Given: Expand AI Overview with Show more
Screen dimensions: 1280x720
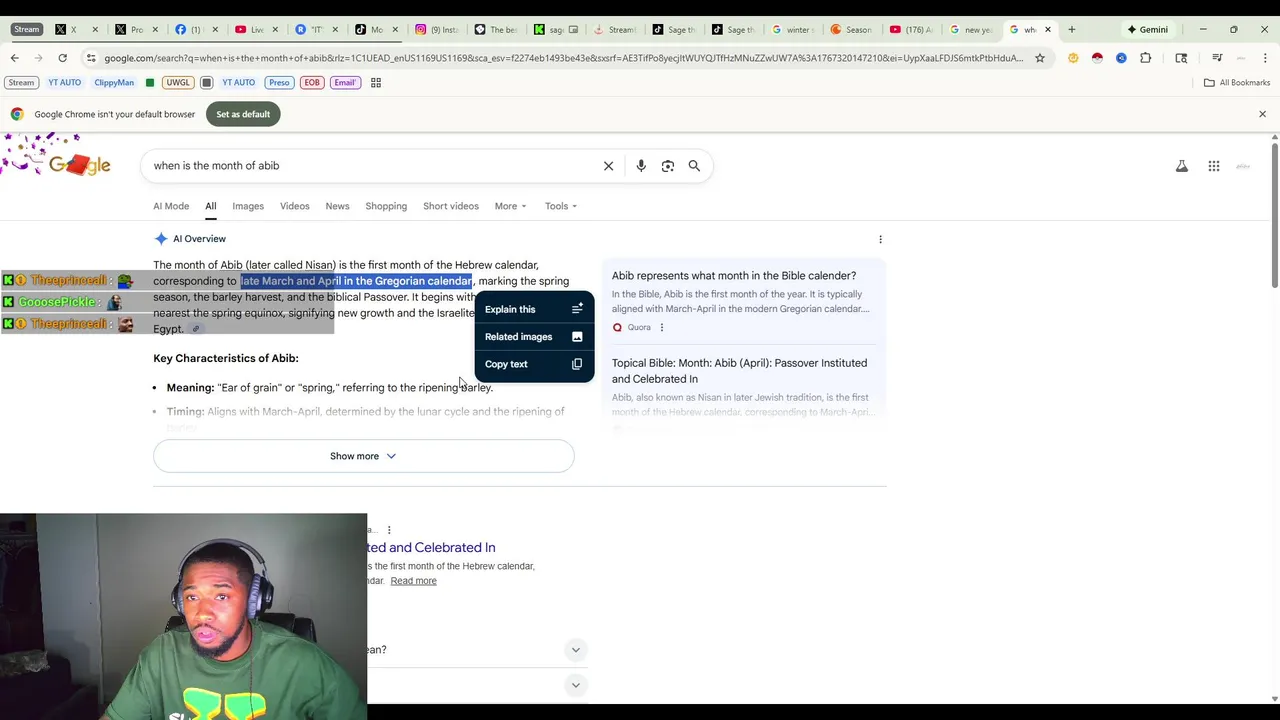Looking at the screenshot, I should coord(364,456).
